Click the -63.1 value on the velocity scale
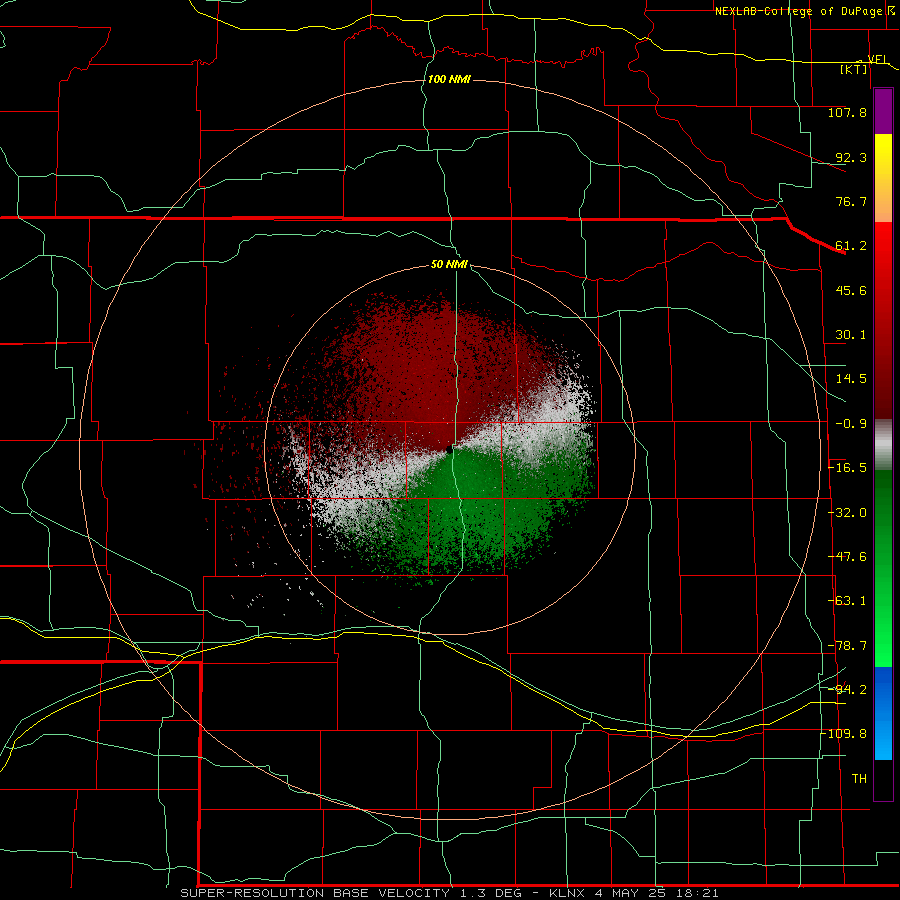Screen dimensions: 900x900 (847, 601)
